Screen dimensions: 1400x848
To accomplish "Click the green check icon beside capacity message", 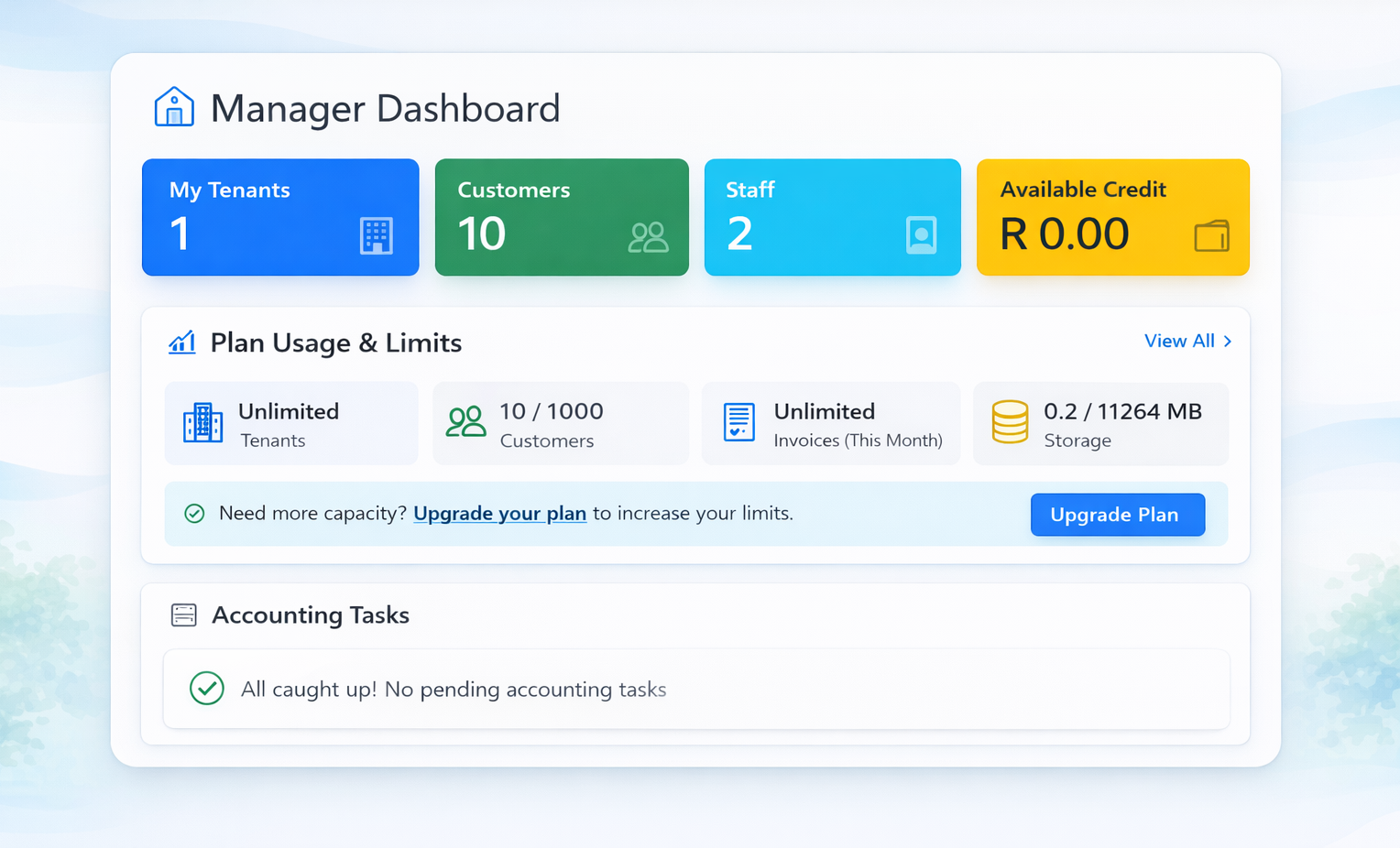I will tap(193, 514).
